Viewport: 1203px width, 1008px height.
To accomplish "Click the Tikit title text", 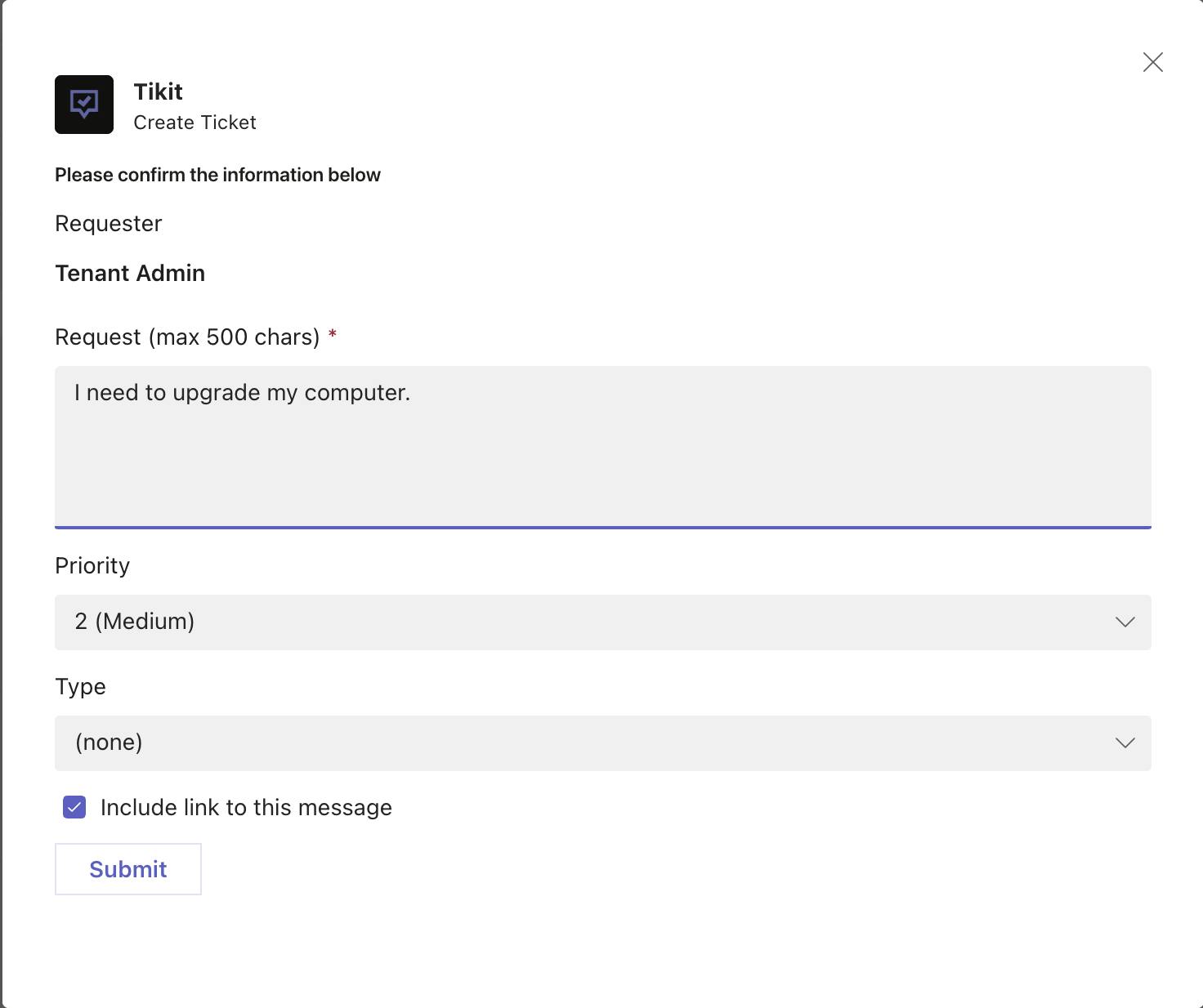I will click(158, 91).
